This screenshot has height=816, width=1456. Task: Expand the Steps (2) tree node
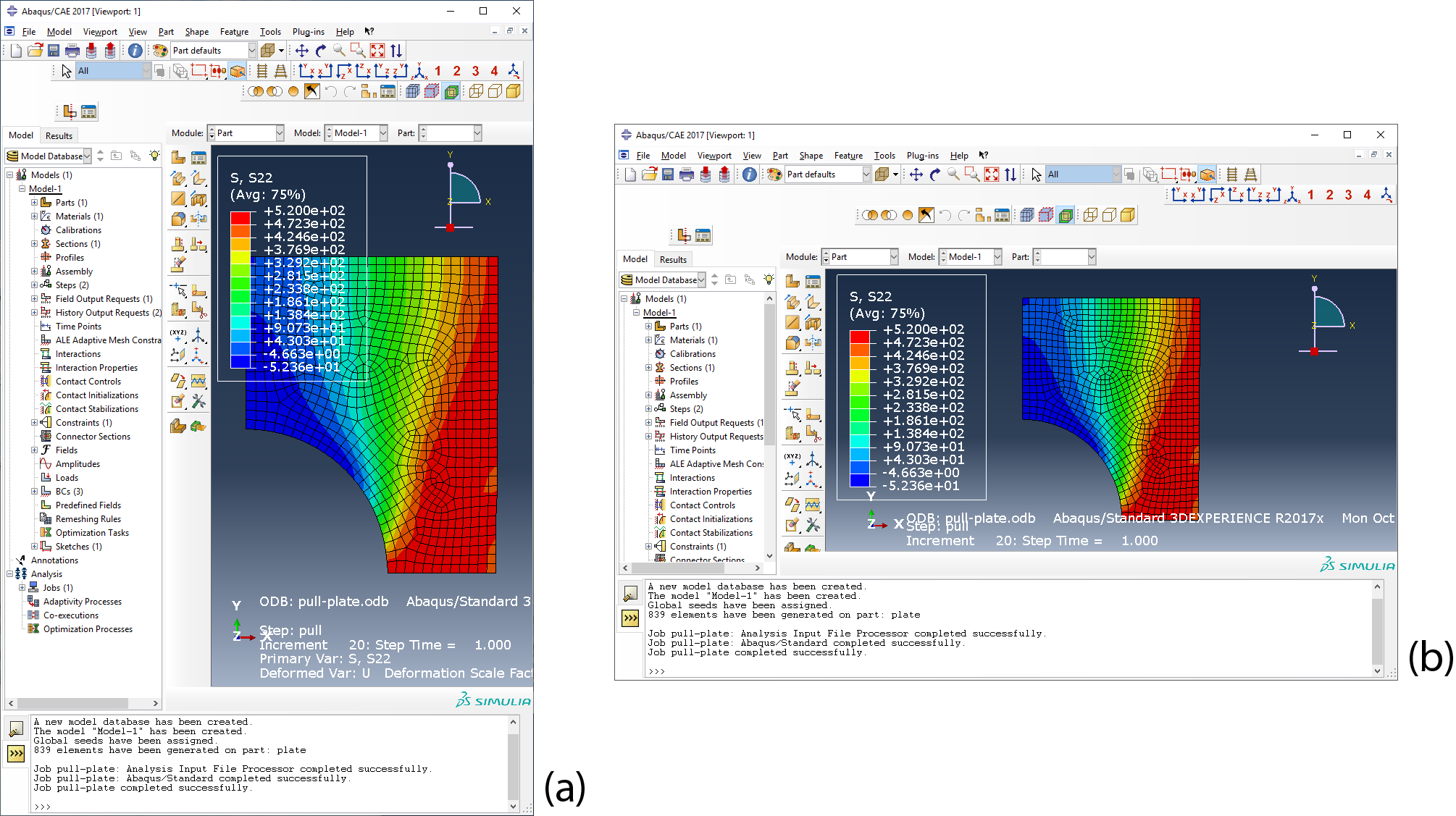(35, 285)
